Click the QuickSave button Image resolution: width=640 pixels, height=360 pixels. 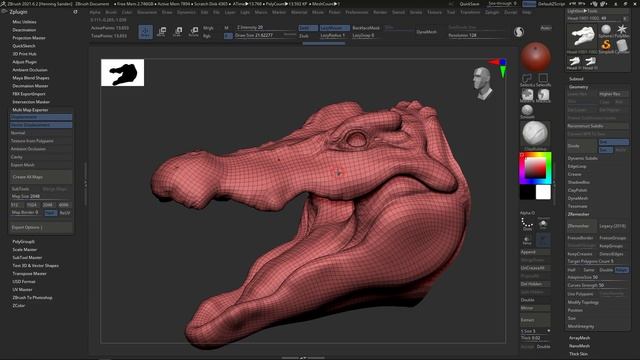[469, 4]
